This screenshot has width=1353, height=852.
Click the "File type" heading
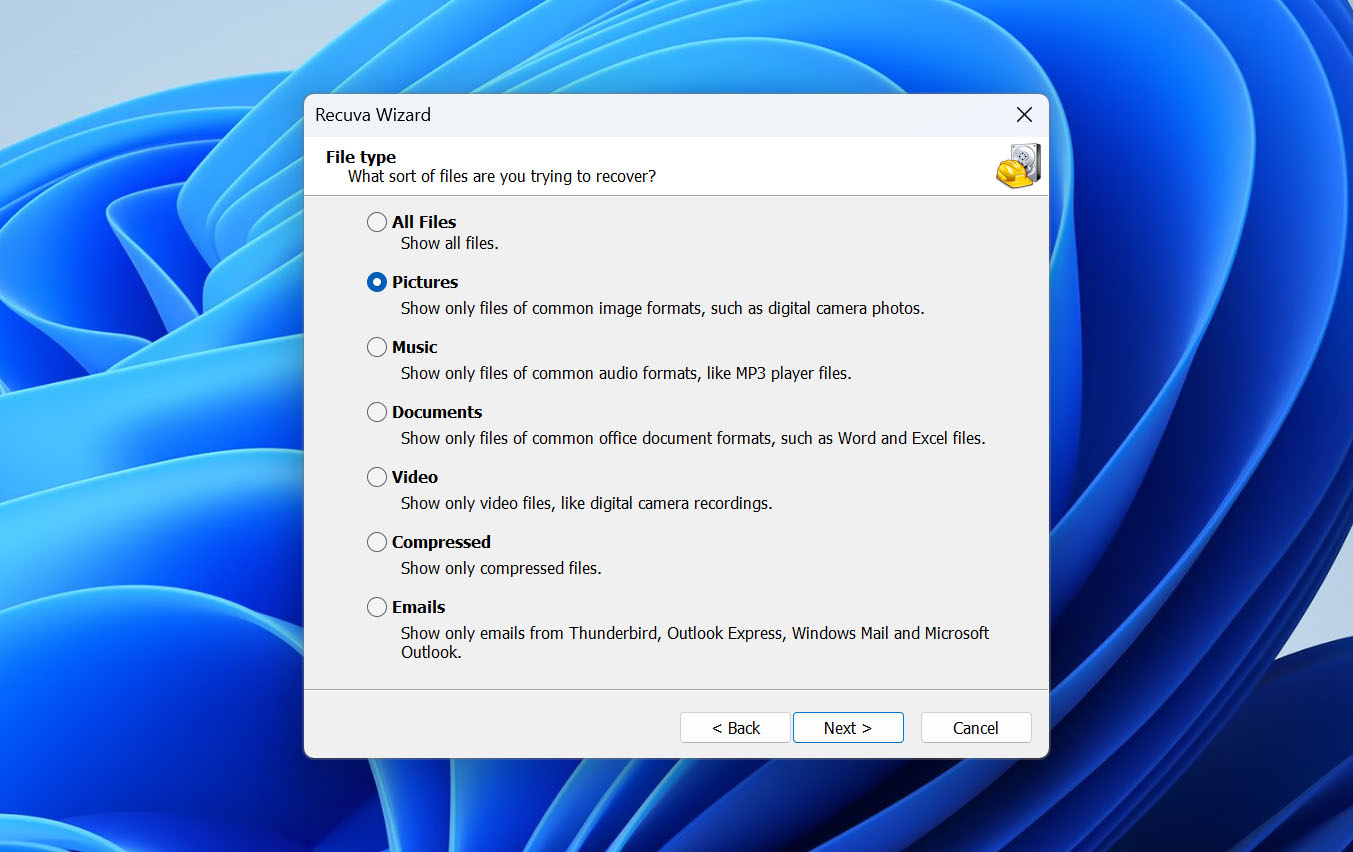361,157
